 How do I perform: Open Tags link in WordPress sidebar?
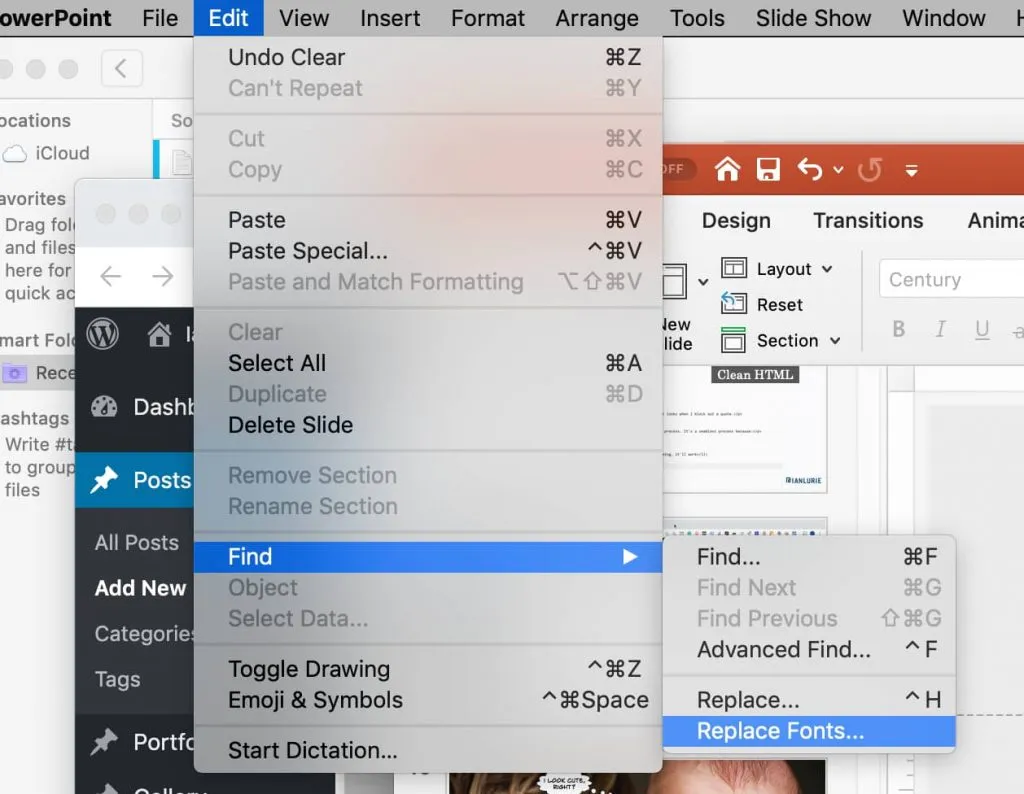pos(118,679)
